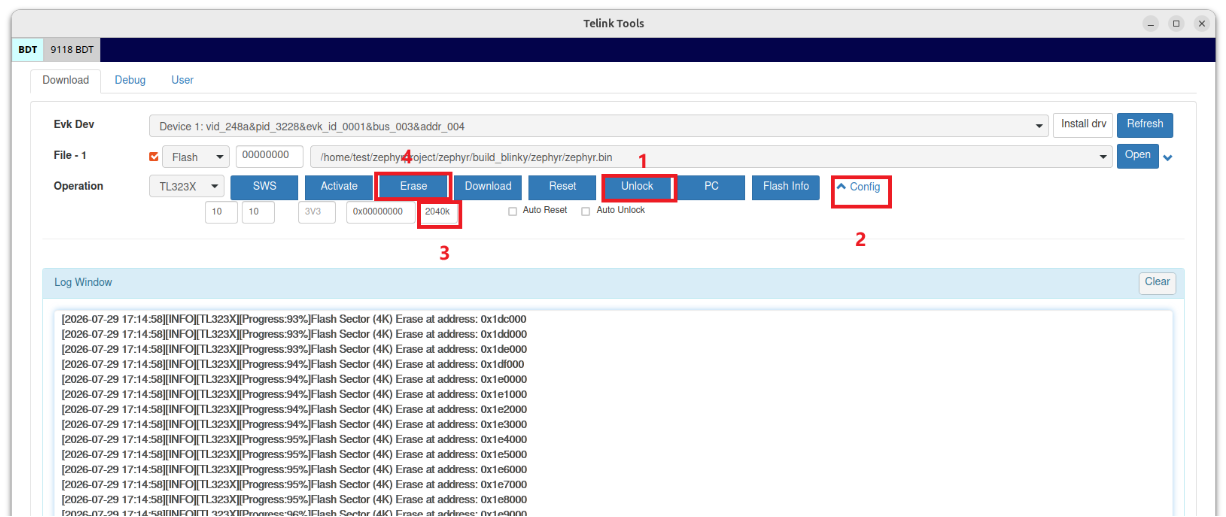Minimize the Telink Tools window

pyautogui.click(x=1151, y=23)
